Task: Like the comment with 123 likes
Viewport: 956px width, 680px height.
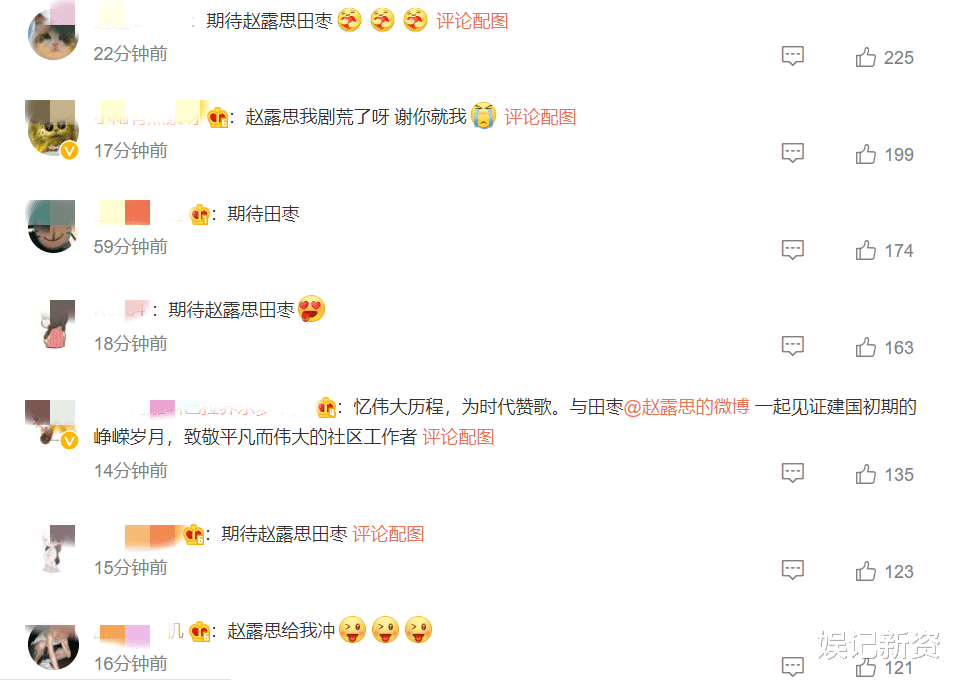Action: click(x=865, y=571)
